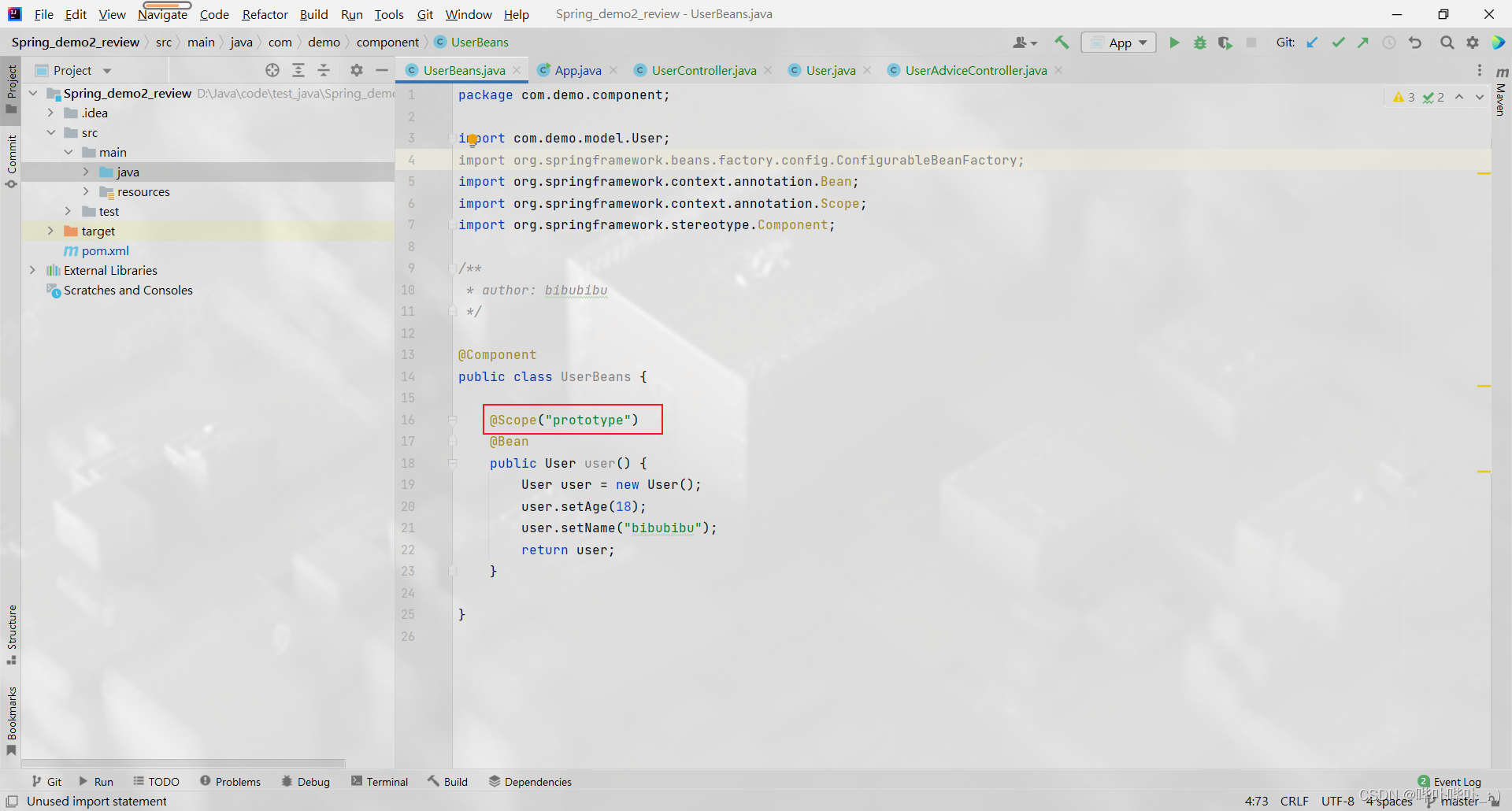Fold the Javadoc comment at line 9
Viewport: 1512px width, 811px height.
click(x=453, y=268)
